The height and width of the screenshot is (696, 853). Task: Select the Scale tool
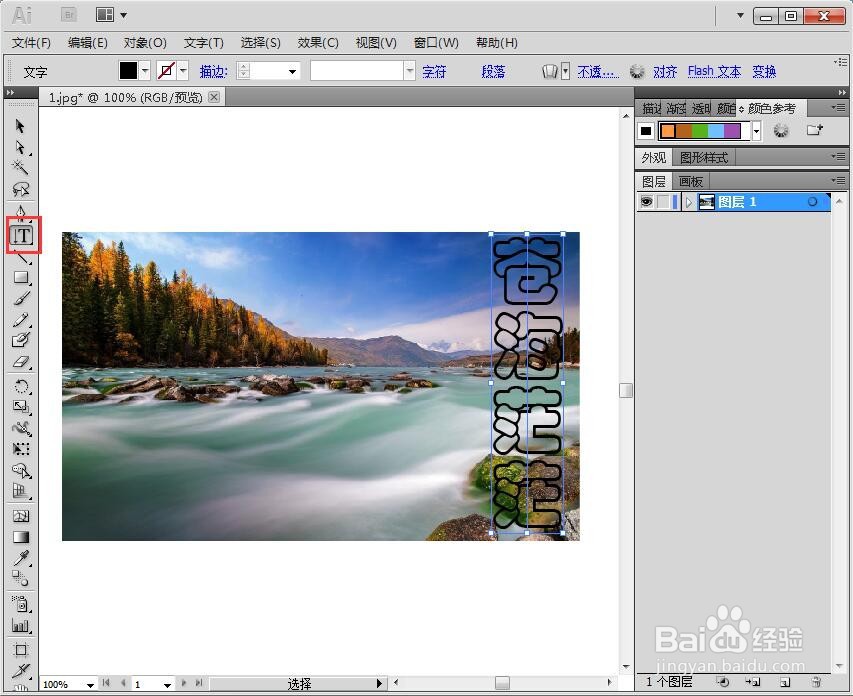[21, 407]
